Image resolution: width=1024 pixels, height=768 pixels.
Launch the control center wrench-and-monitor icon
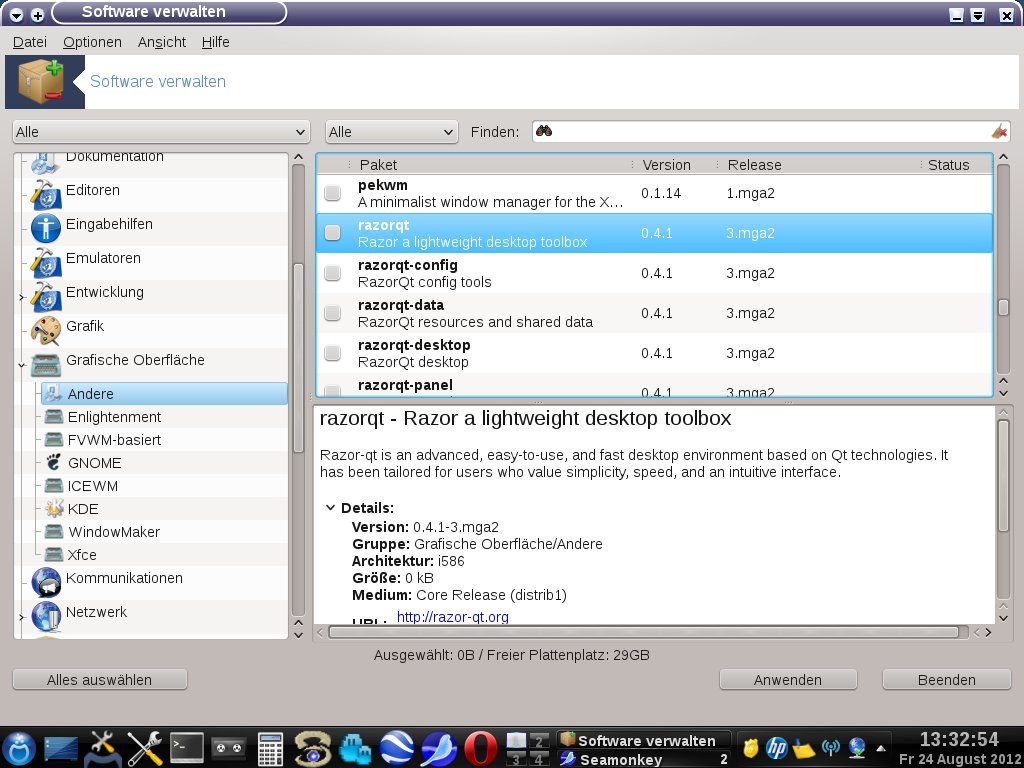coord(103,748)
